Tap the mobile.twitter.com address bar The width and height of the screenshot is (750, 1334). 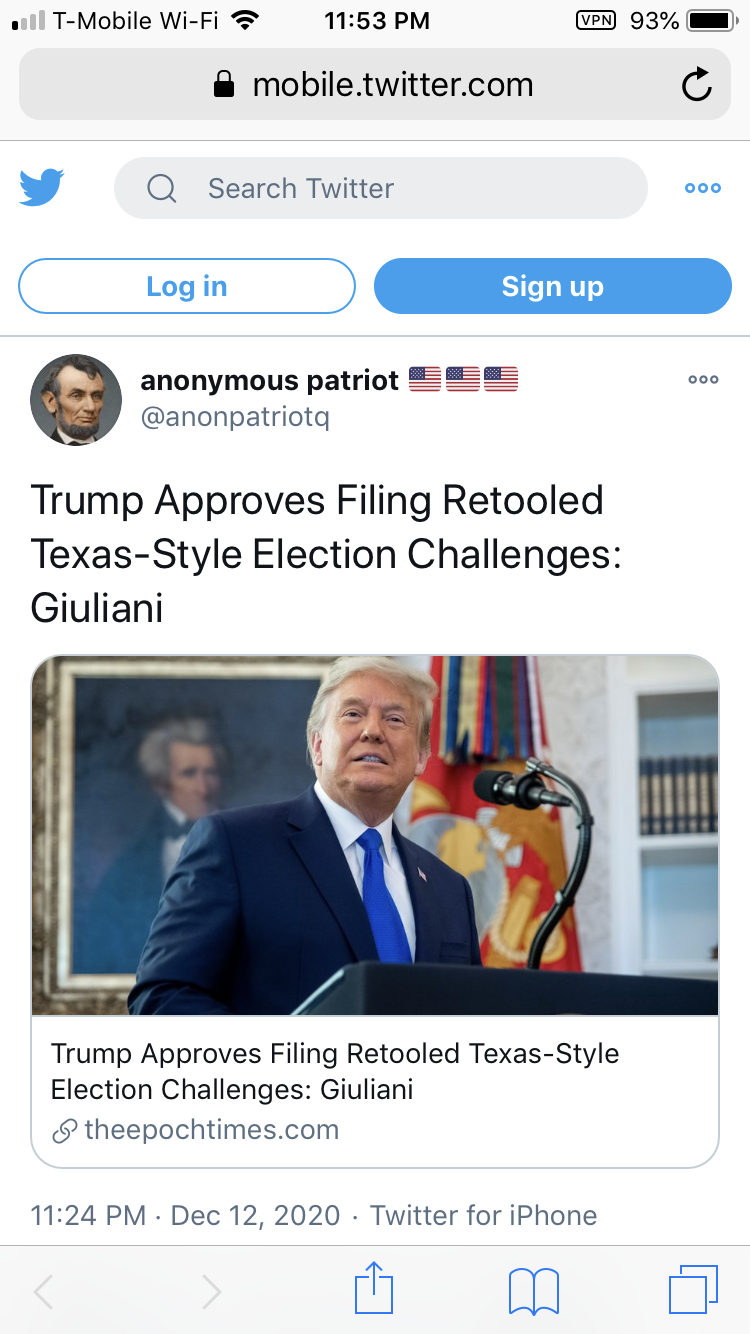(x=375, y=85)
